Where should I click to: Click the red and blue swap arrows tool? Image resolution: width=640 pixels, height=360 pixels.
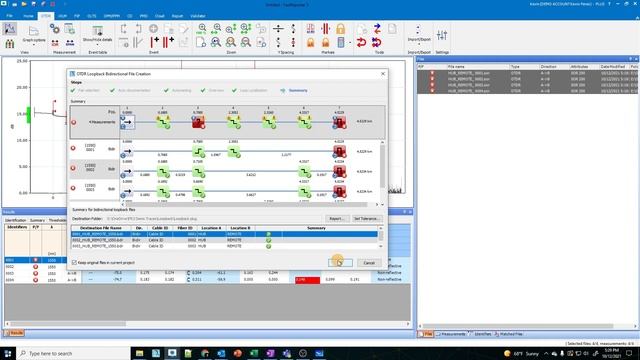(377, 29)
